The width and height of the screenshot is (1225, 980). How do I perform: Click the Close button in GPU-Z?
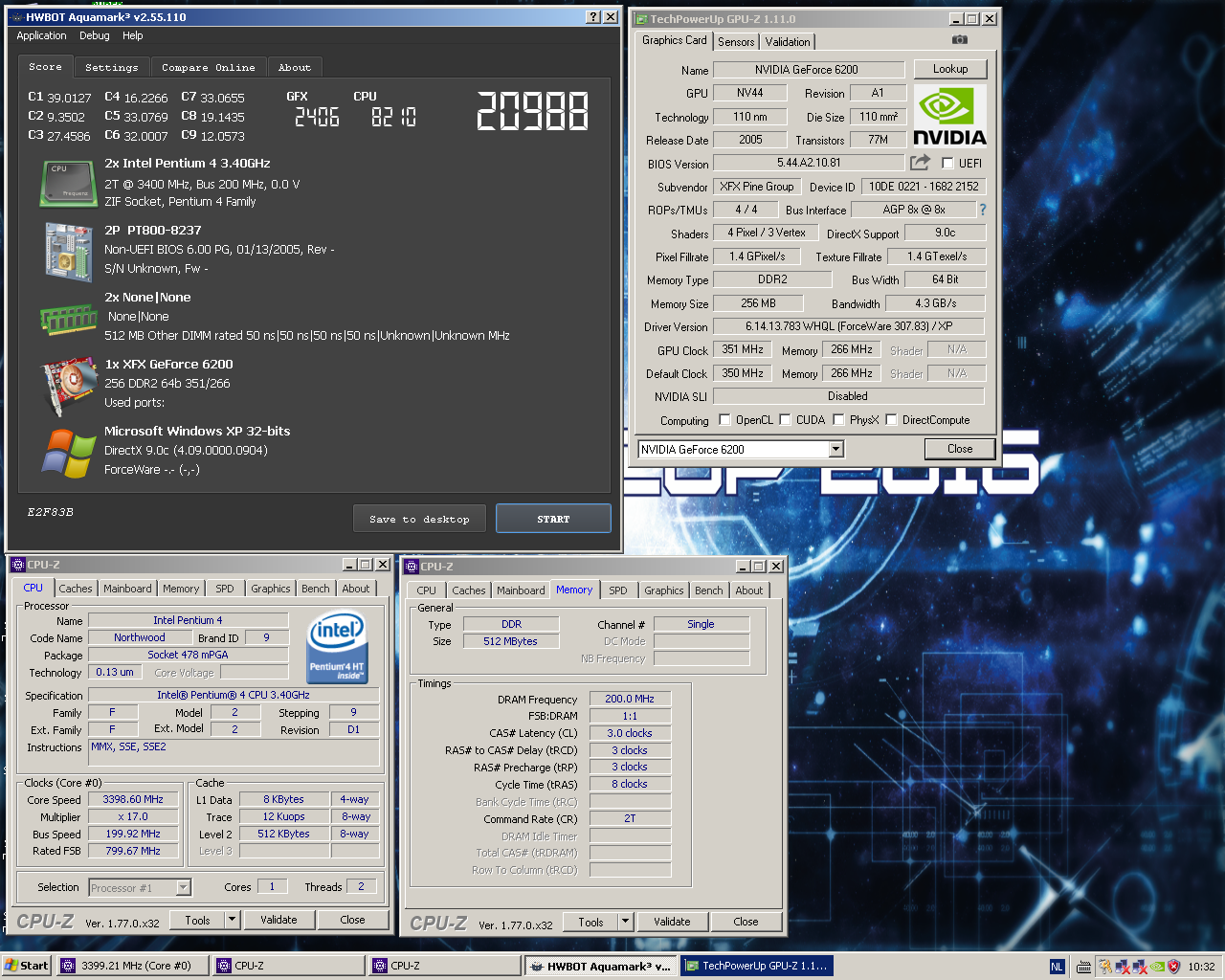point(960,449)
